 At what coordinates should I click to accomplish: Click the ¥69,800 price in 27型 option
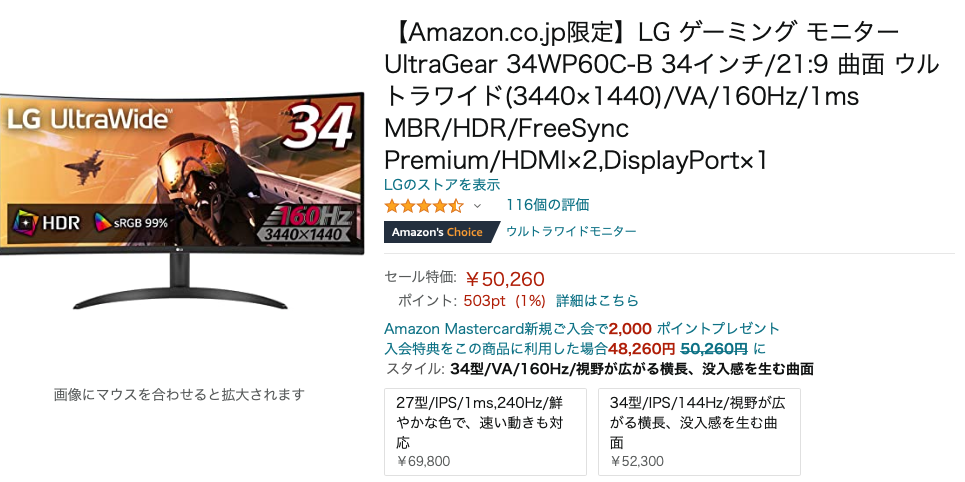click(x=423, y=461)
